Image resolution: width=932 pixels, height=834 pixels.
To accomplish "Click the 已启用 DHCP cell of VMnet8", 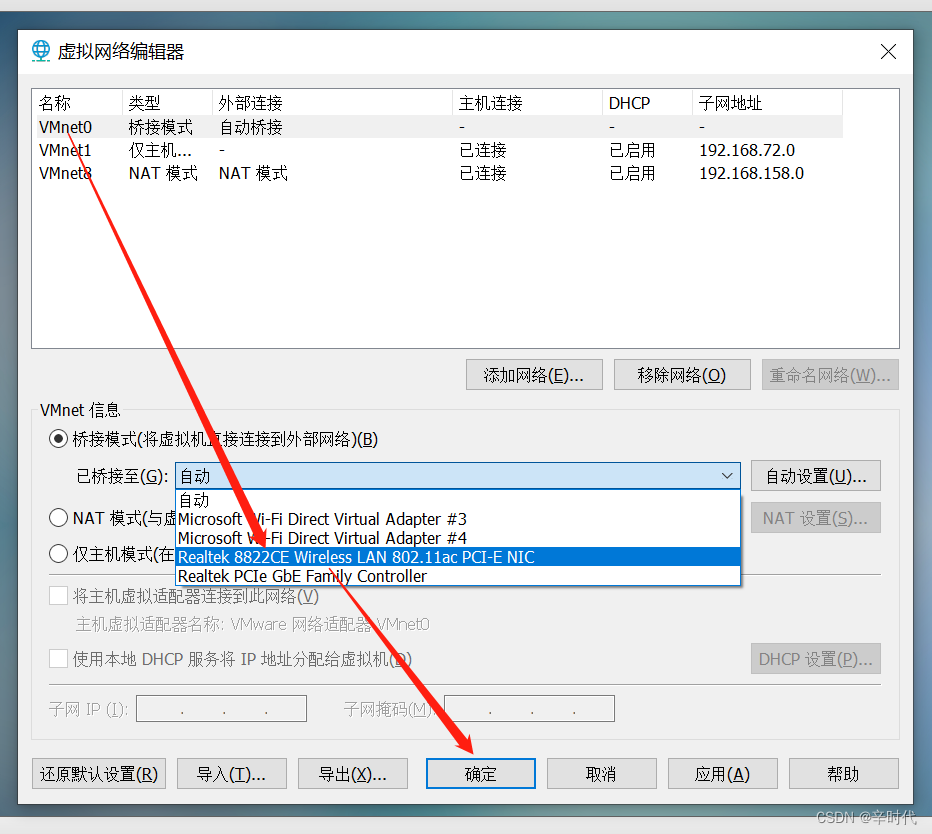I will [x=632, y=173].
